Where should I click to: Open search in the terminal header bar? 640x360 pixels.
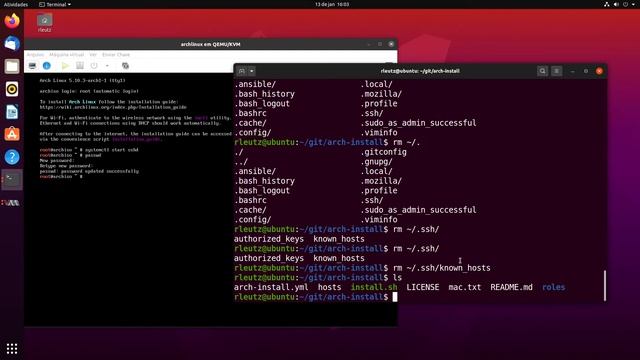(x=542, y=71)
